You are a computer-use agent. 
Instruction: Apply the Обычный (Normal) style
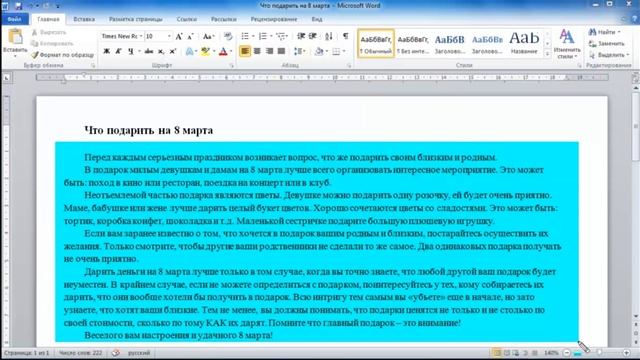(x=376, y=43)
